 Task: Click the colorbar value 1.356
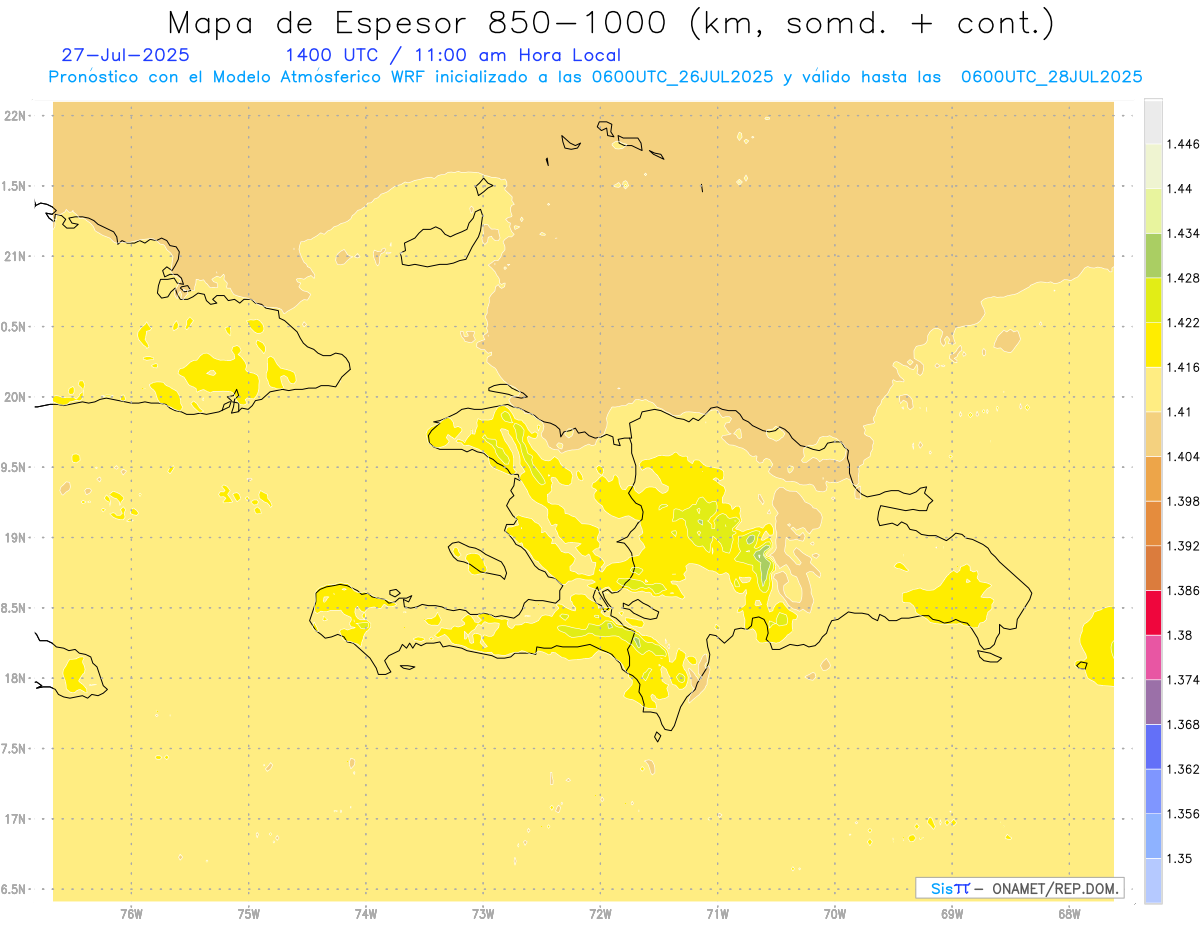point(1185,814)
